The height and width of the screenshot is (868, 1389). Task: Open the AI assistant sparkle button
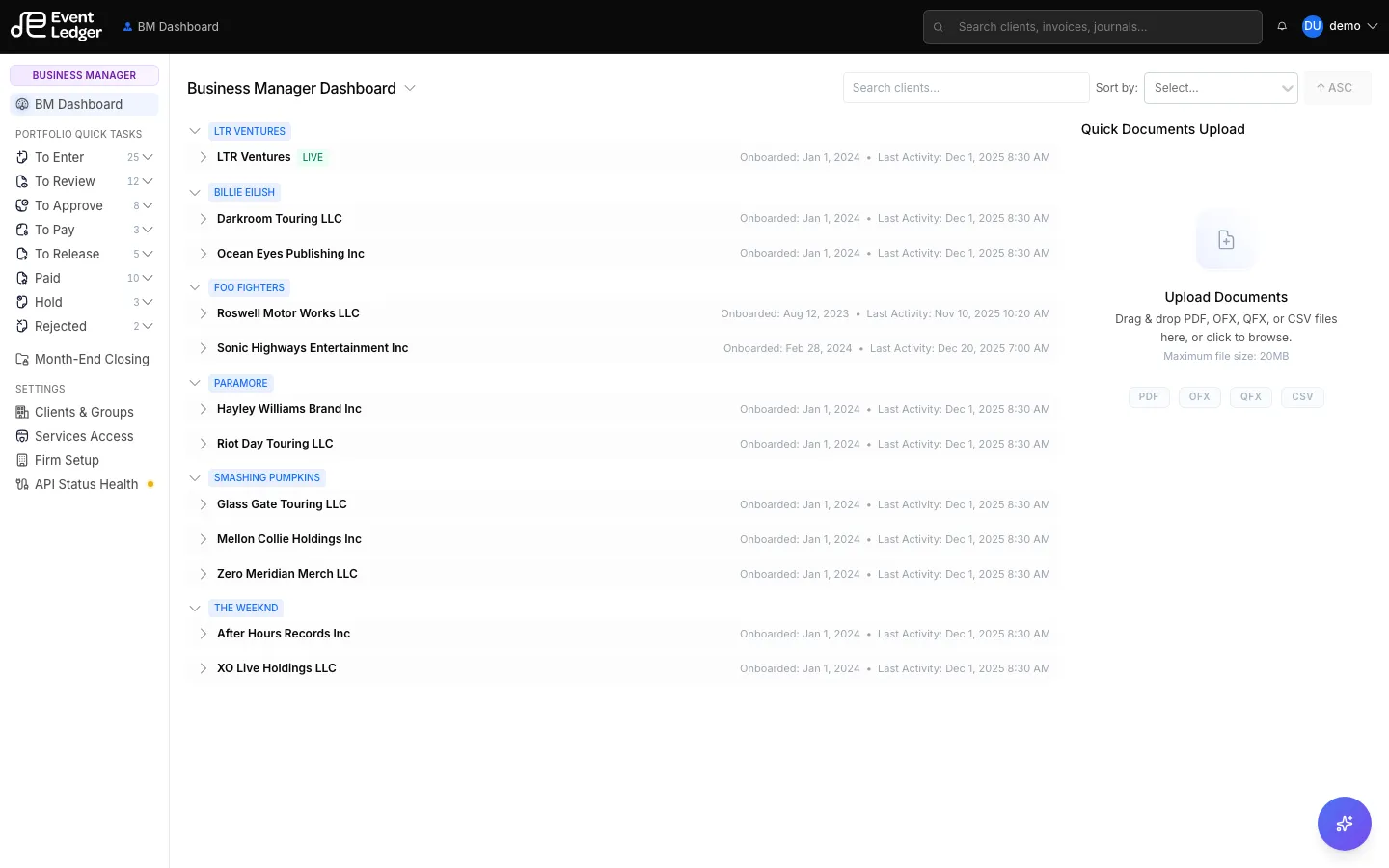click(x=1344, y=824)
